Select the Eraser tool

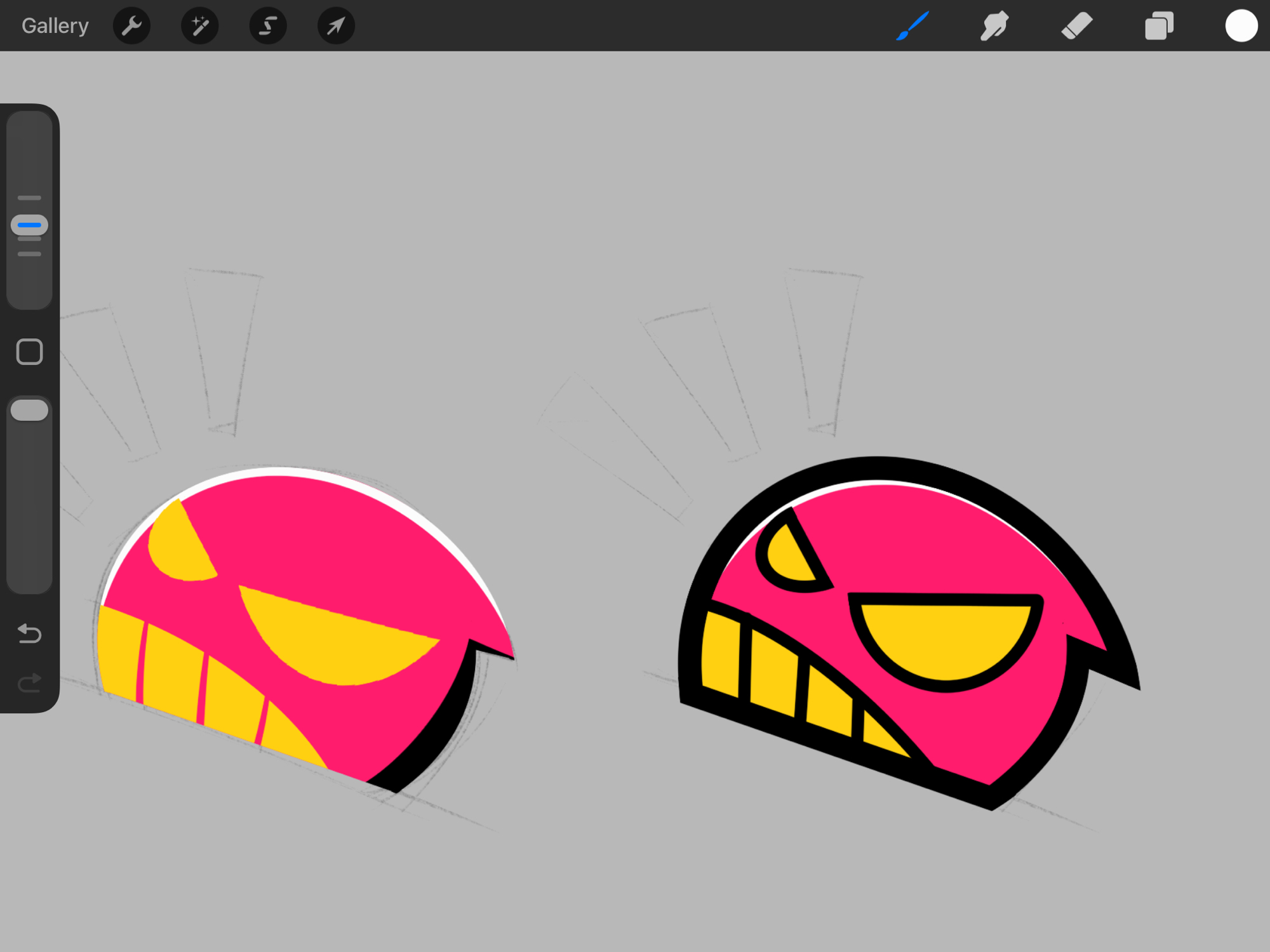pyautogui.click(x=1076, y=26)
